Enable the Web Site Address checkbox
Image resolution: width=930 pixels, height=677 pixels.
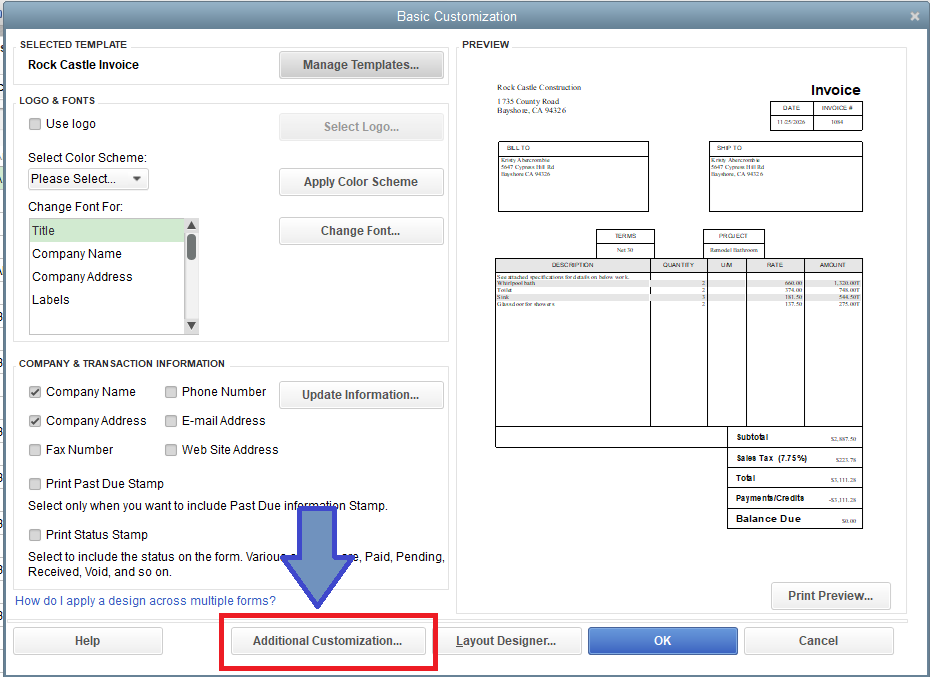tap(171, 450)
